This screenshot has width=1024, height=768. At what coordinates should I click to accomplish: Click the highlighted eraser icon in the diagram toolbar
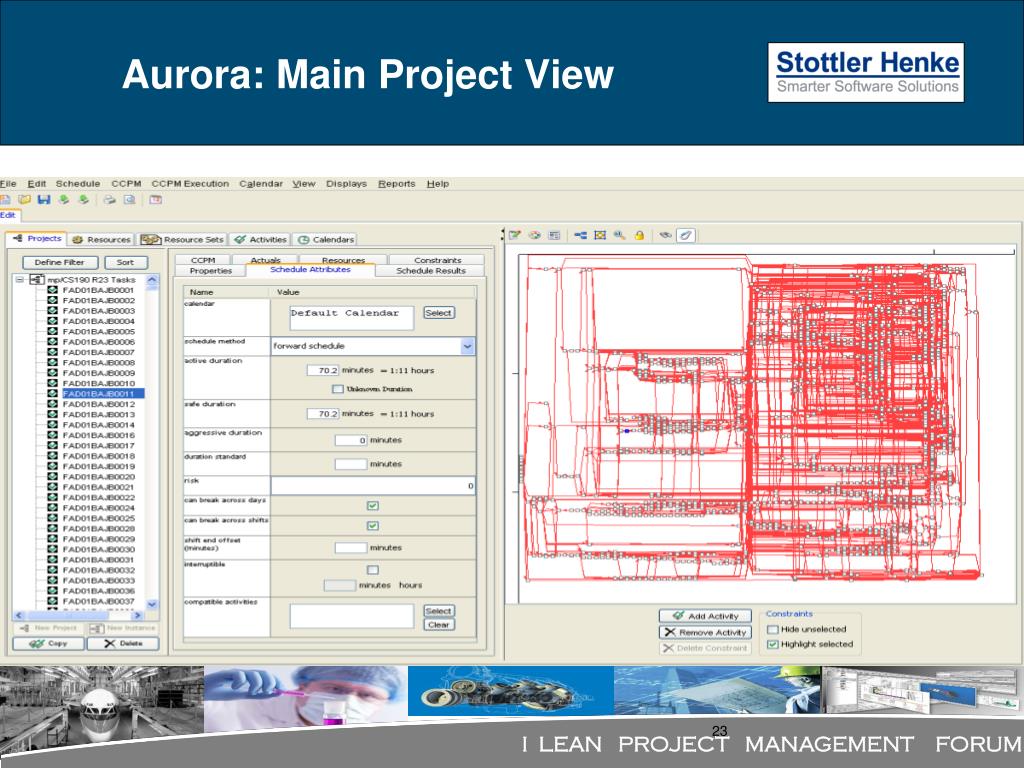[x=686, y=235]
